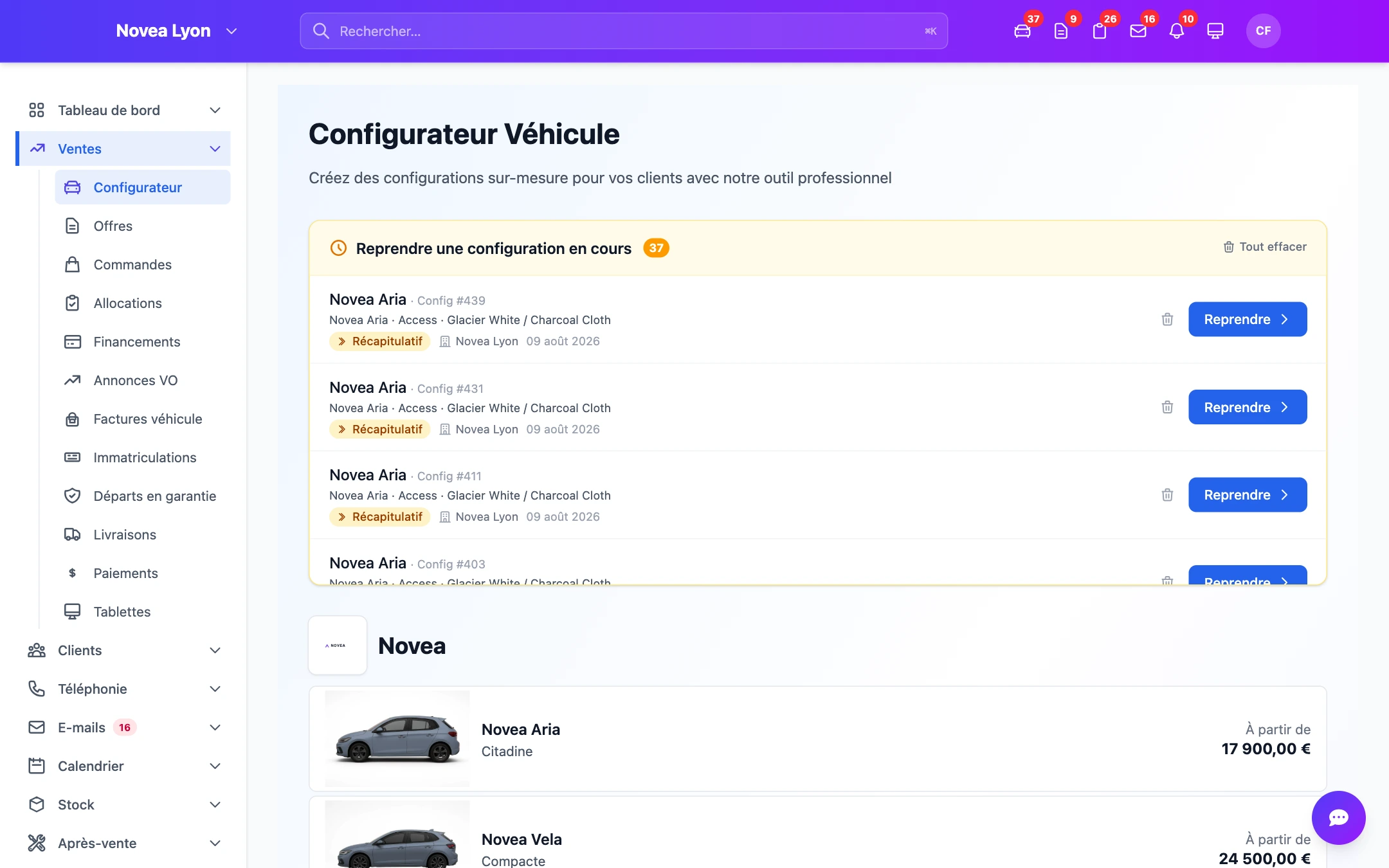
Task: Open the mail icon with badge 16
Action: pyautogui.click(x=1138, y=31)
